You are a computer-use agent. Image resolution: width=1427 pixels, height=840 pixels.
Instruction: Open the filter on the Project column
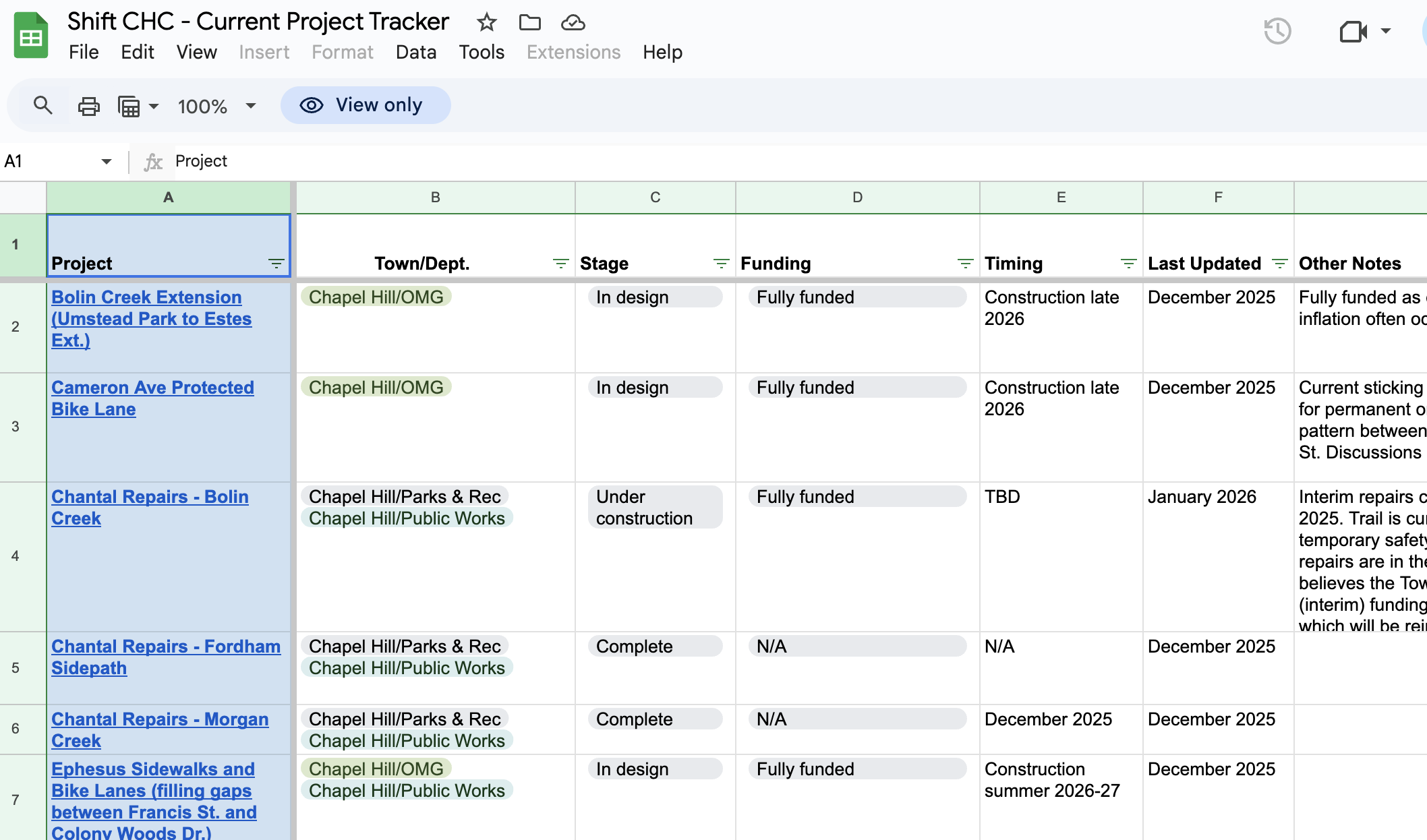(x=276, y=264)
